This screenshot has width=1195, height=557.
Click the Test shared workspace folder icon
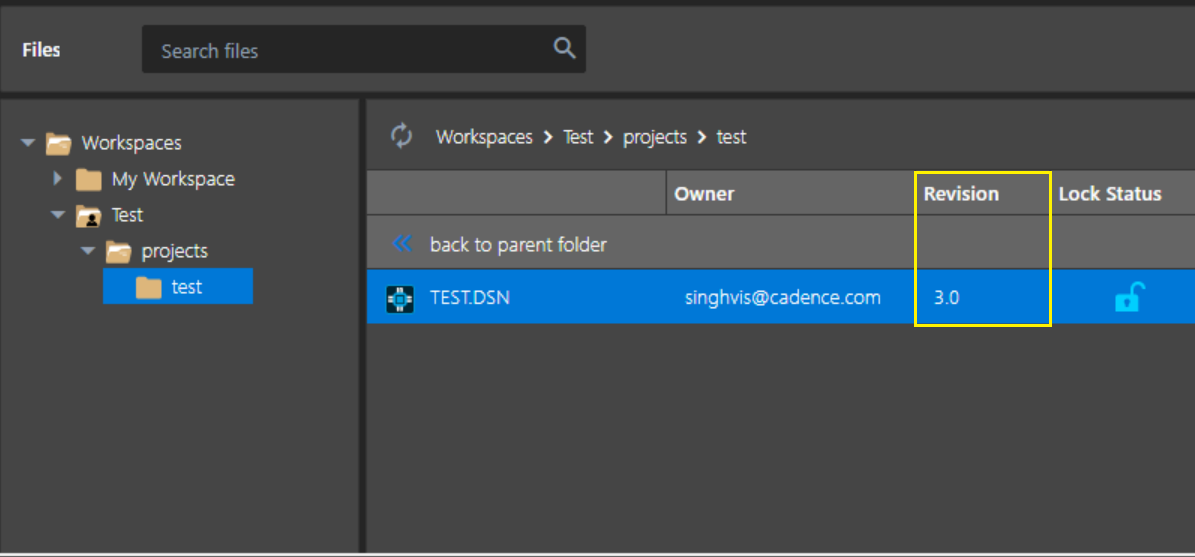click(89, 216)
